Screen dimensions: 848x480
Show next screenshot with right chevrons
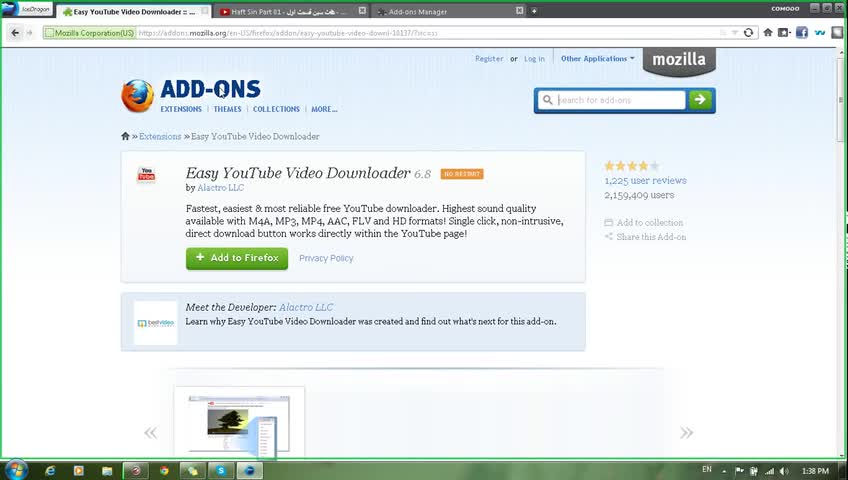coord(686,432)
